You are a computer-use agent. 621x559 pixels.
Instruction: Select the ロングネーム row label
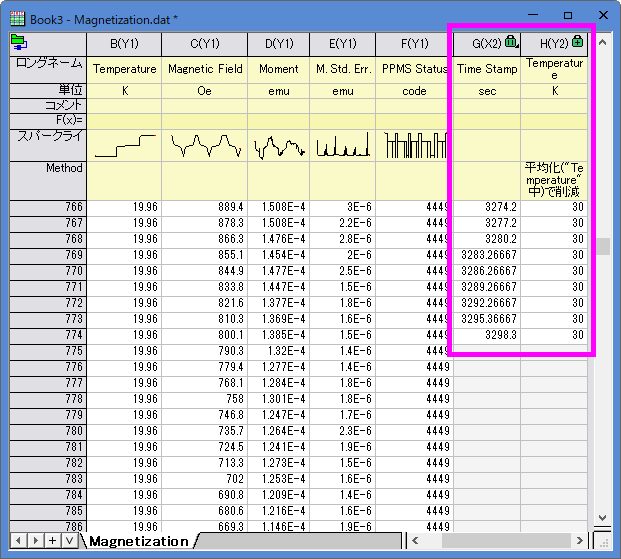coord(48,69)
